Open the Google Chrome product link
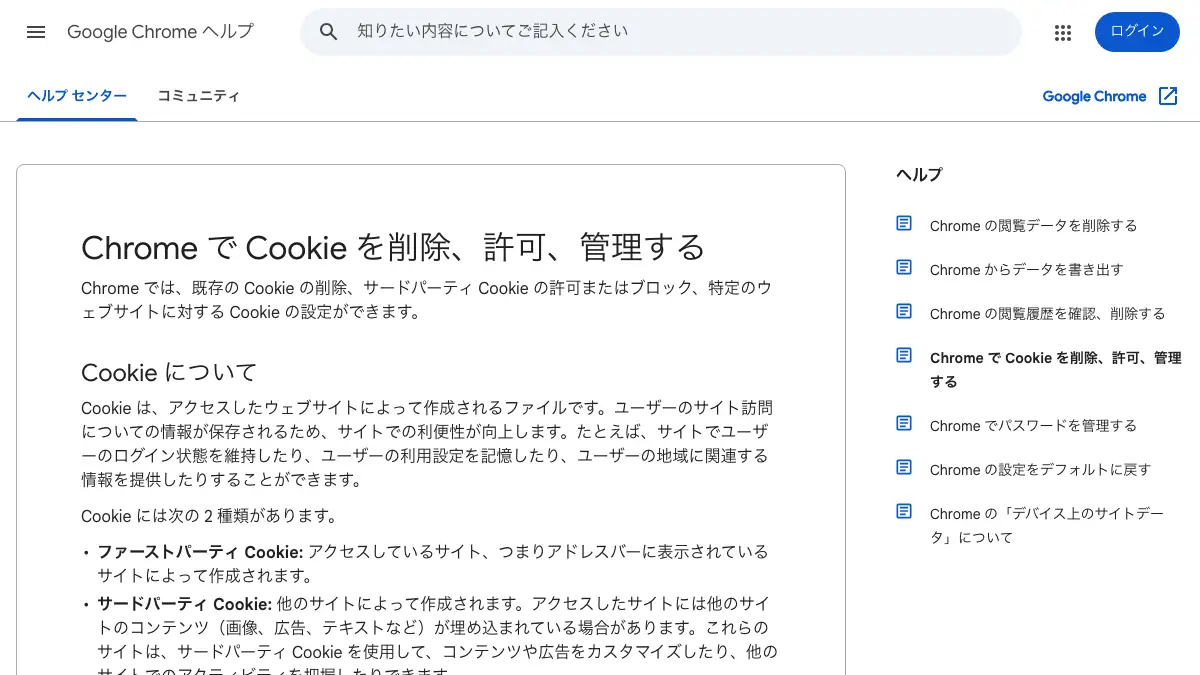This screenshot has width=1200, height=675. point(1094,96)
